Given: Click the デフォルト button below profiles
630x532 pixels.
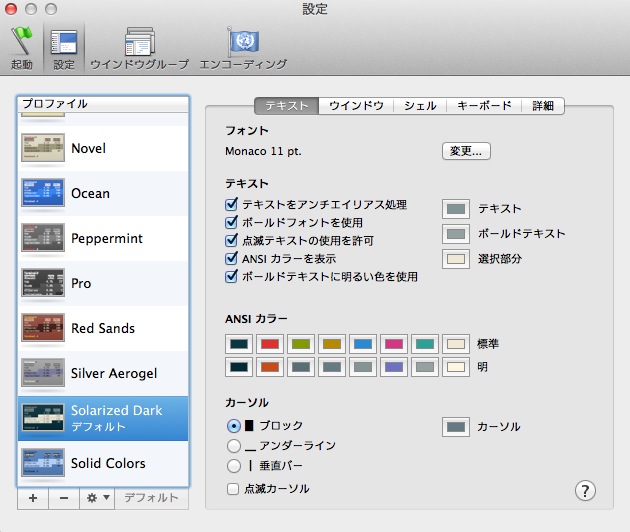Looking at the screenshot, I should [151, 497].
